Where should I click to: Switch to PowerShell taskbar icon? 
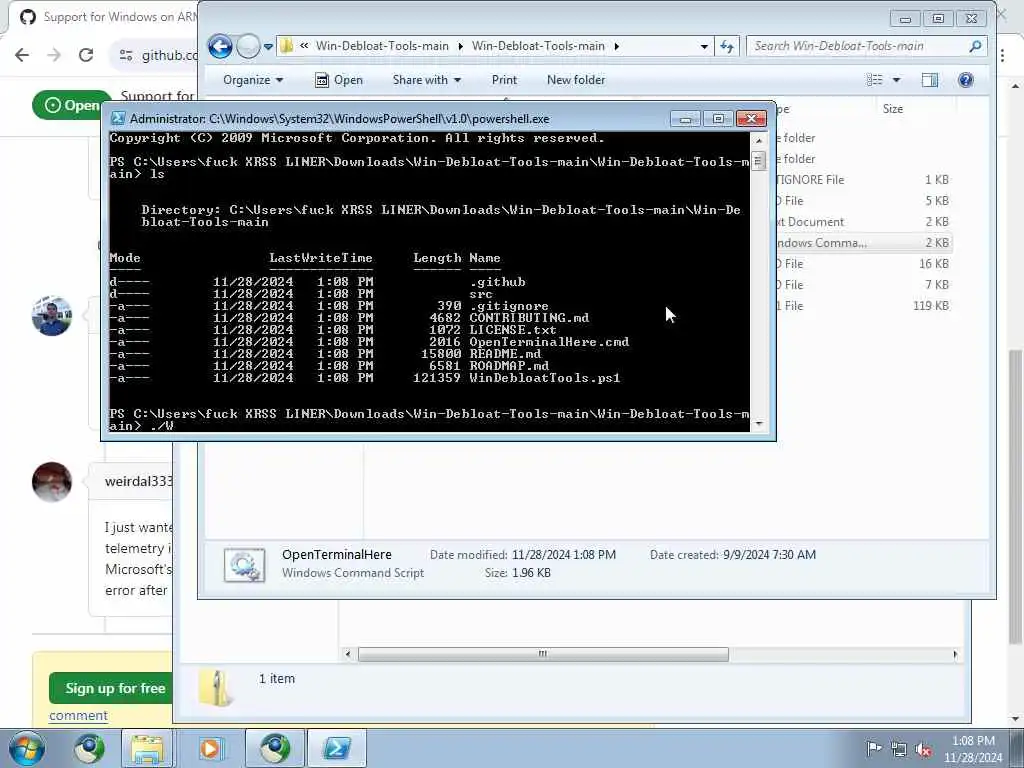pos(337,748)
